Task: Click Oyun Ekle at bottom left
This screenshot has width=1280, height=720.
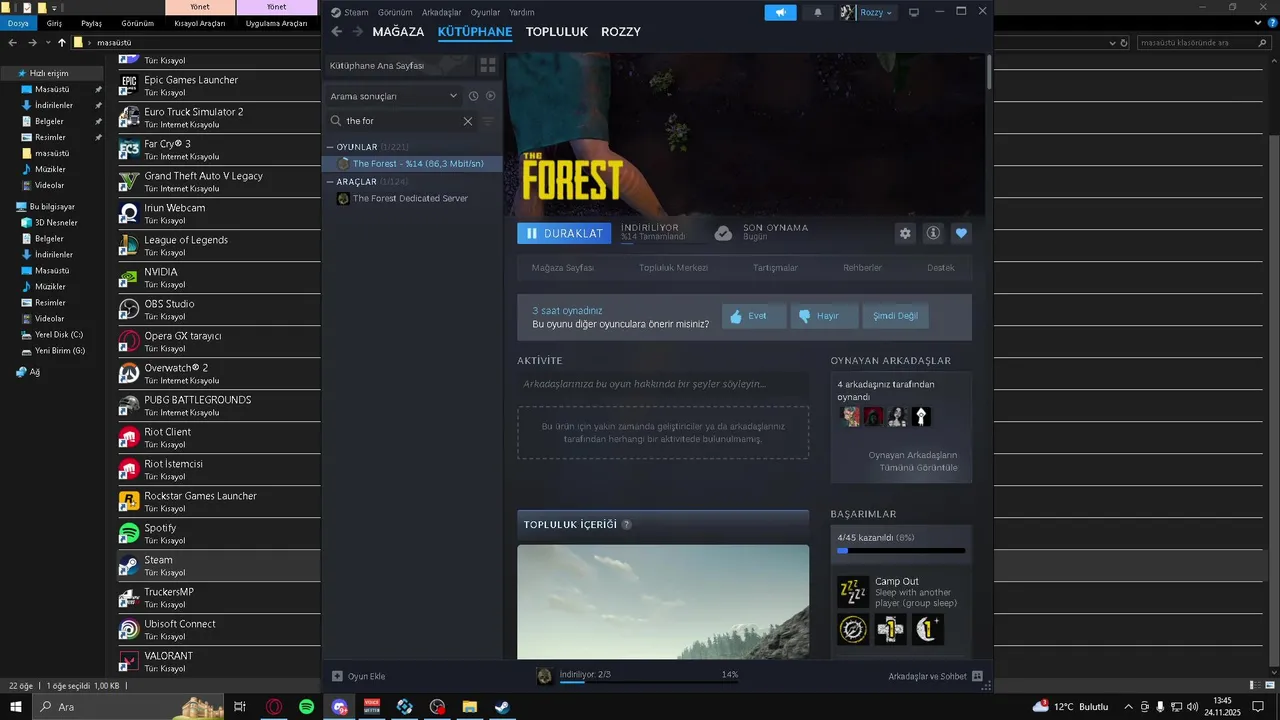Action: [358, 677]
